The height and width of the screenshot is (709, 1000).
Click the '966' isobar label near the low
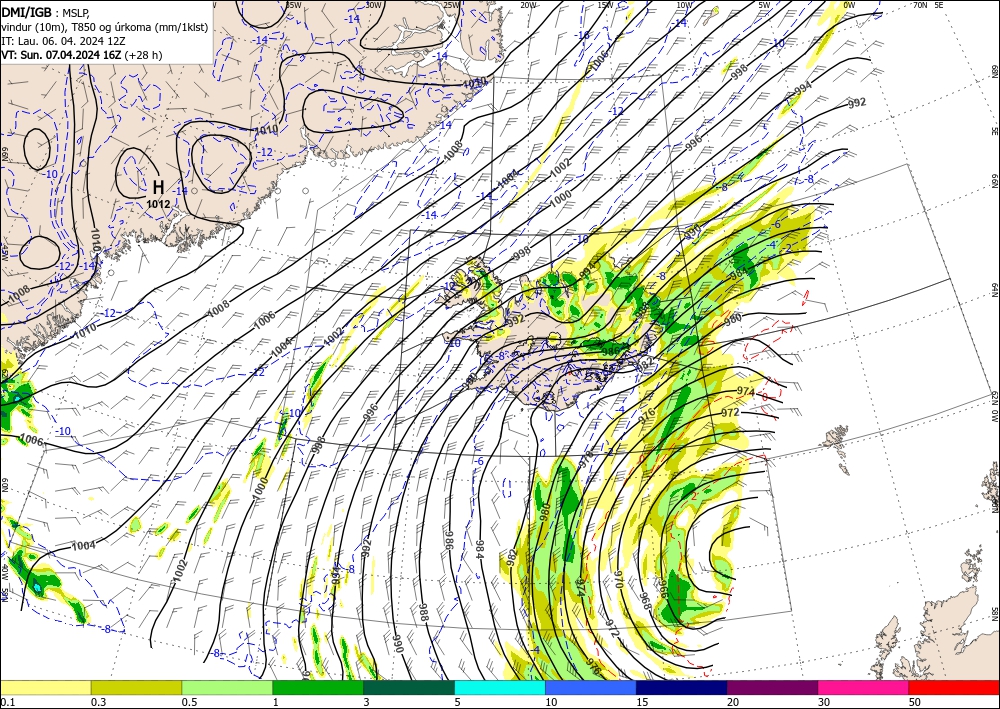[x=663, y=589]
